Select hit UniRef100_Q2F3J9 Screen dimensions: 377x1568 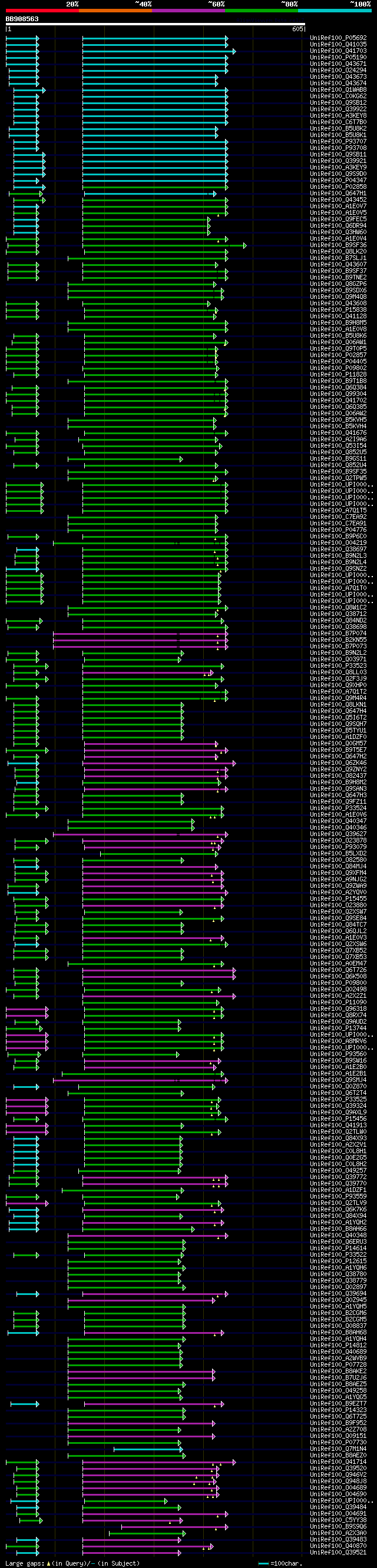tap(338, 680)
